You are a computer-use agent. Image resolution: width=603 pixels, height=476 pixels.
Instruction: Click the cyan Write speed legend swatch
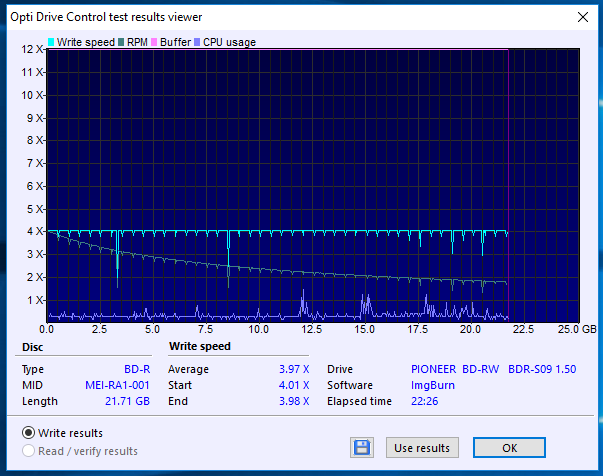tap(51, 42)
